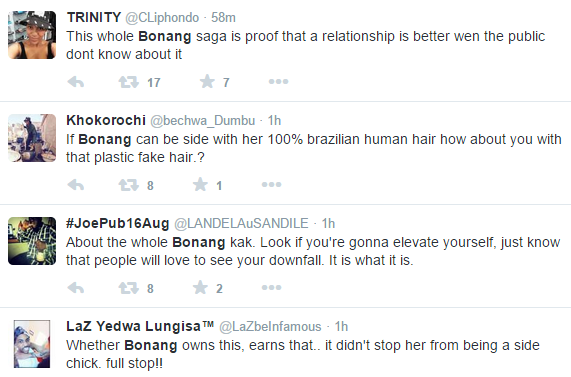The height and width of the screenshot is (377, 571).
Task: Open more options on #JoePub16Aug's tweet
Action: [x=272, y=288]
